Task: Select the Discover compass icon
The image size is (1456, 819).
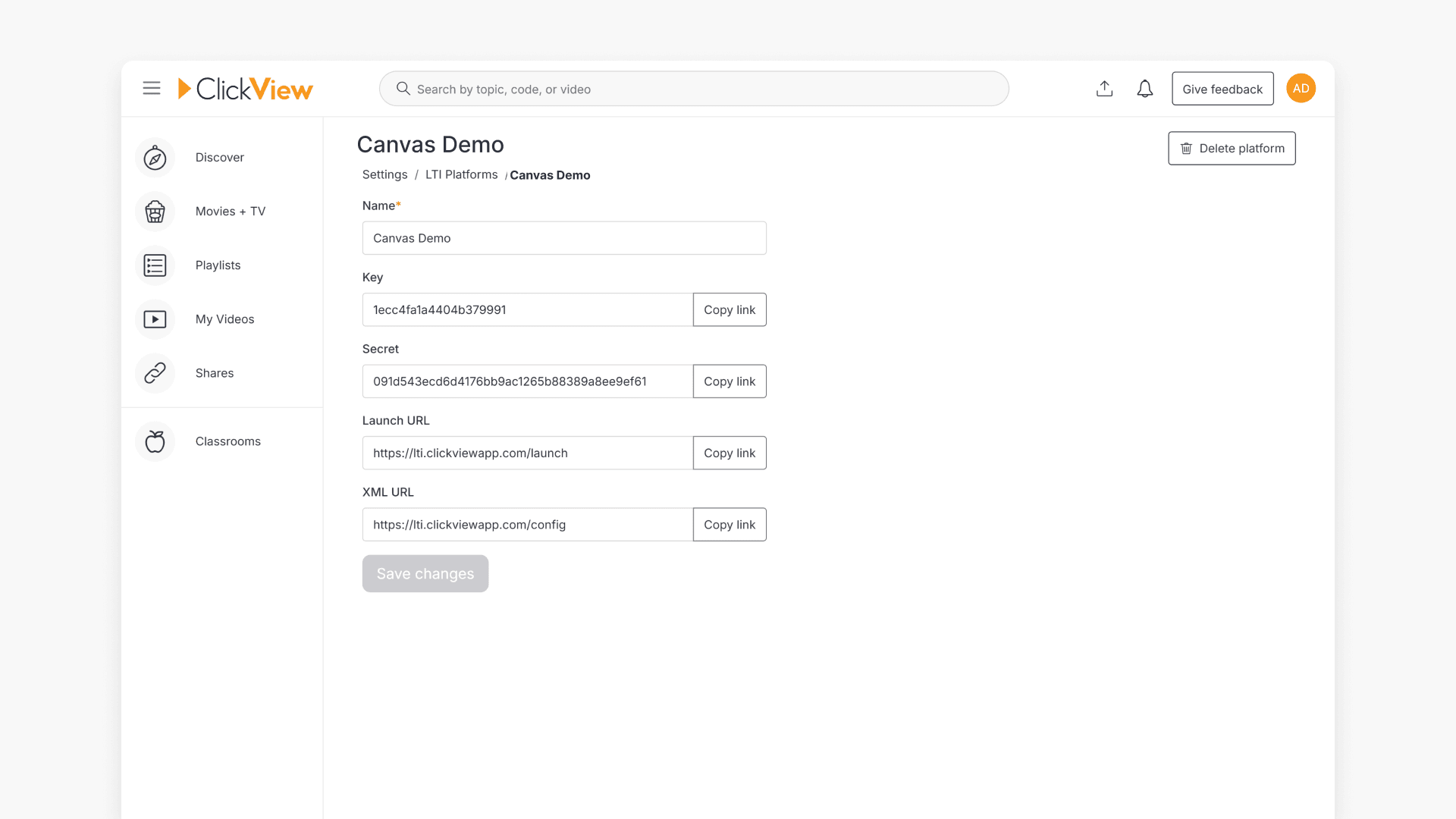Action: pos(154,157)
